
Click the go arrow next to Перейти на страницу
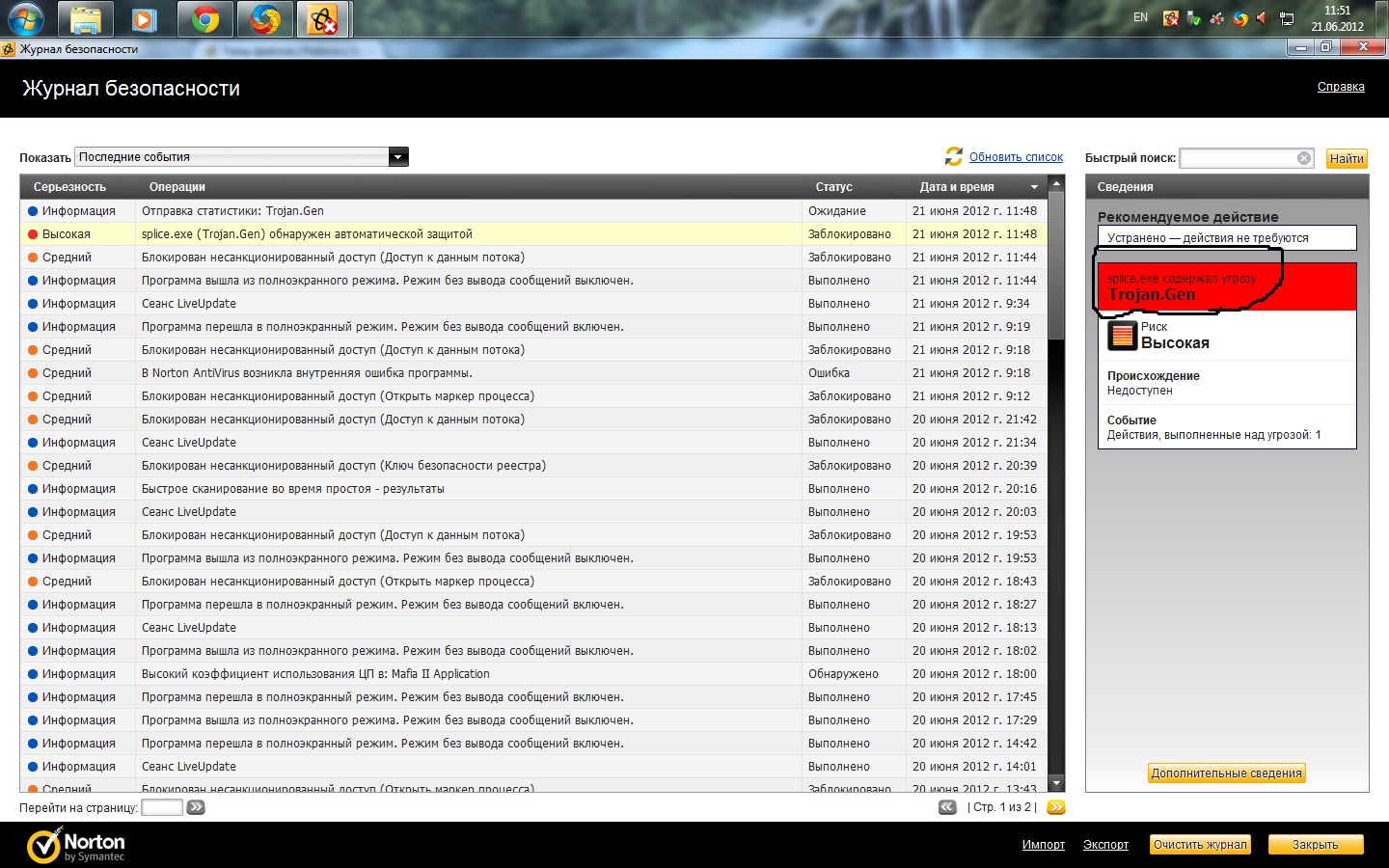point(196,807)
